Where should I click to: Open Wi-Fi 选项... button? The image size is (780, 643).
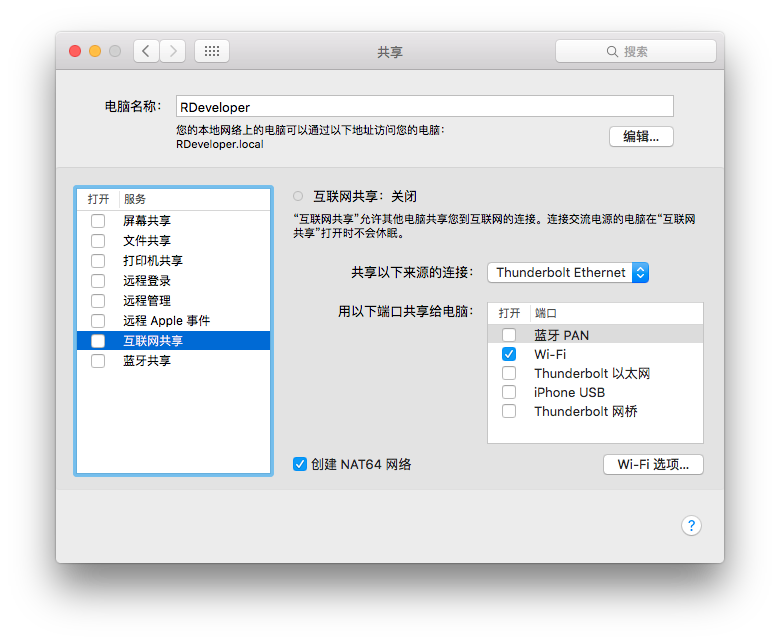[653, 464]
